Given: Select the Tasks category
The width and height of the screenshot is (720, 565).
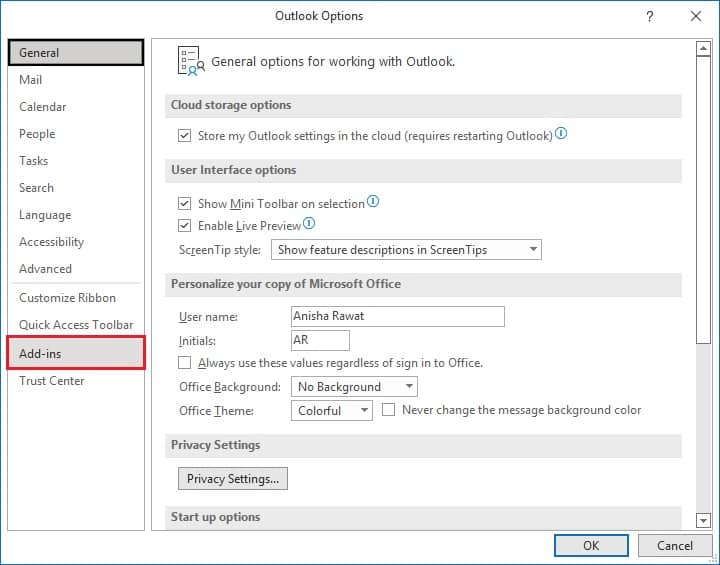Looking at the screenshot, I should coord(76,161).
